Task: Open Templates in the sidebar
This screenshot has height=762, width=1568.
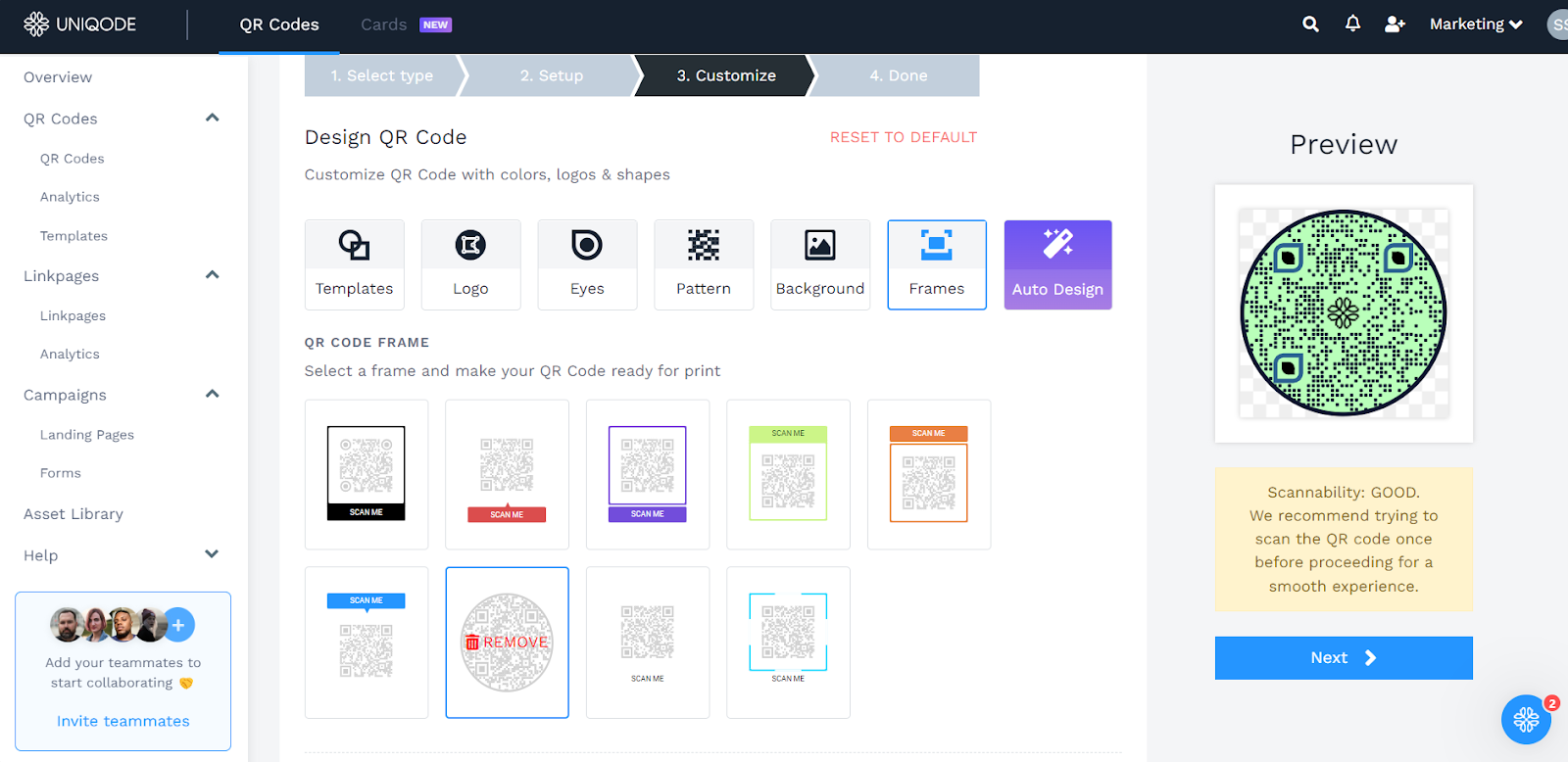Action: tap(73, 236)
